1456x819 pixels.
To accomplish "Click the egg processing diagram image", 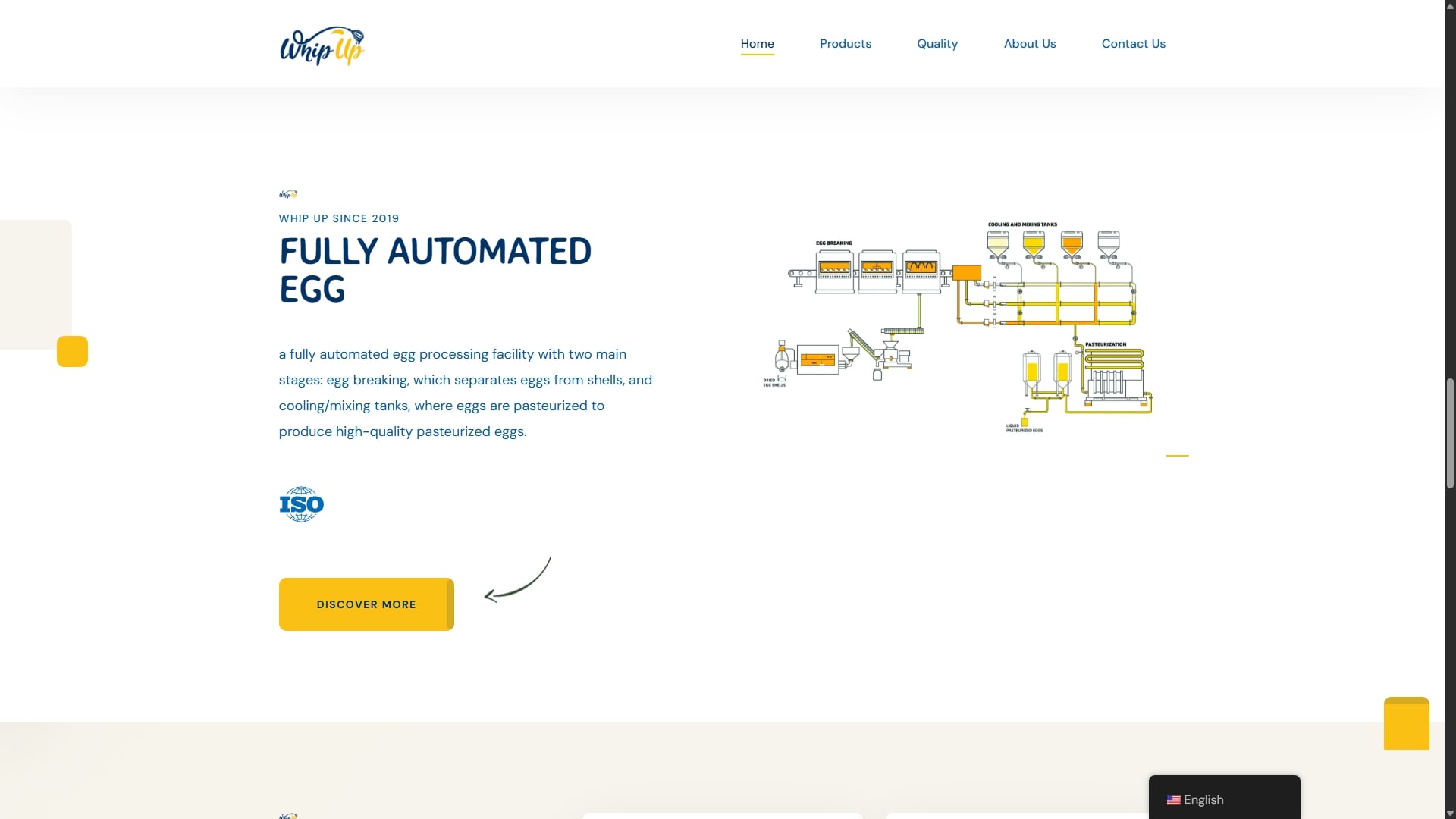I will 958,327.
